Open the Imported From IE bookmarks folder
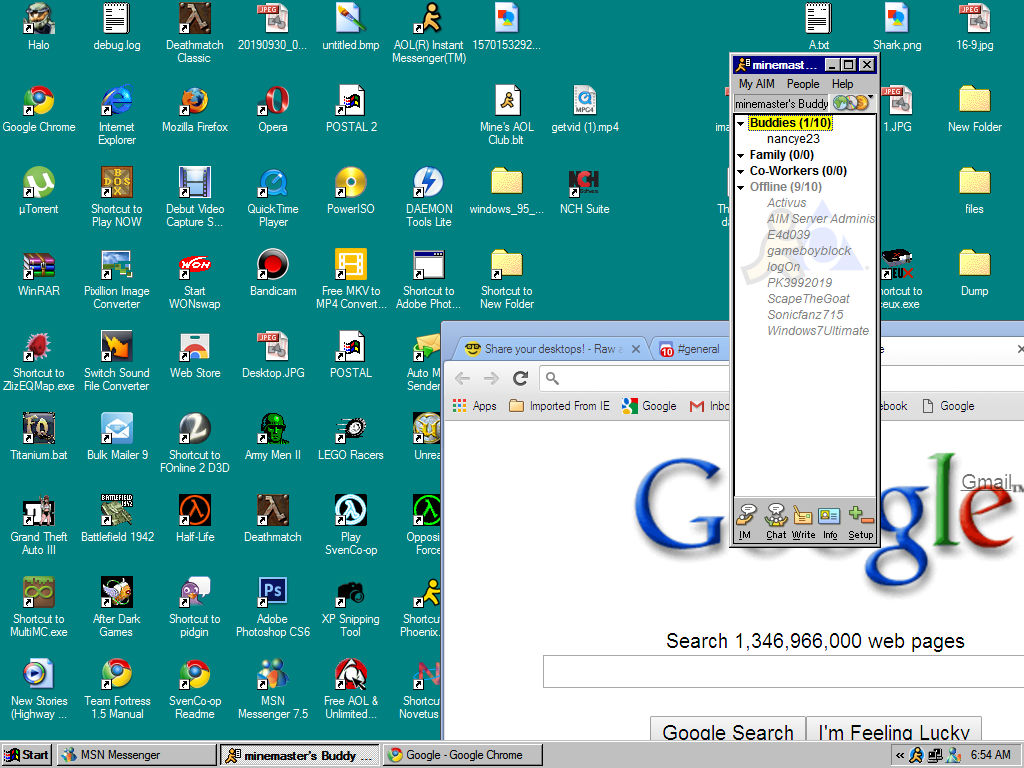 click(559, 406)
